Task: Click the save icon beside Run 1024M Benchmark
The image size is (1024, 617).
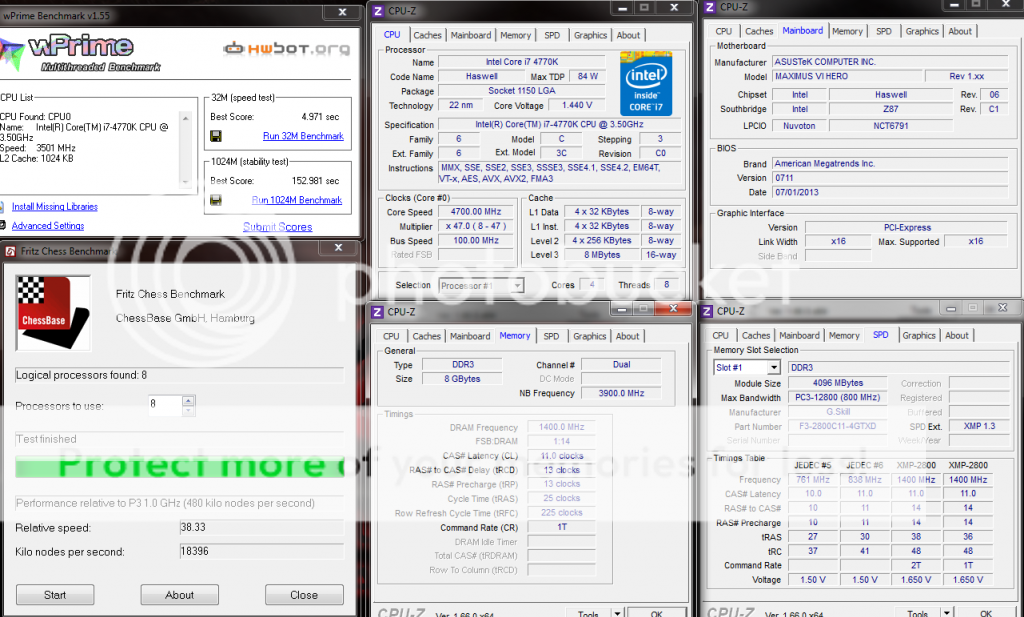Action: pos(215,200)
